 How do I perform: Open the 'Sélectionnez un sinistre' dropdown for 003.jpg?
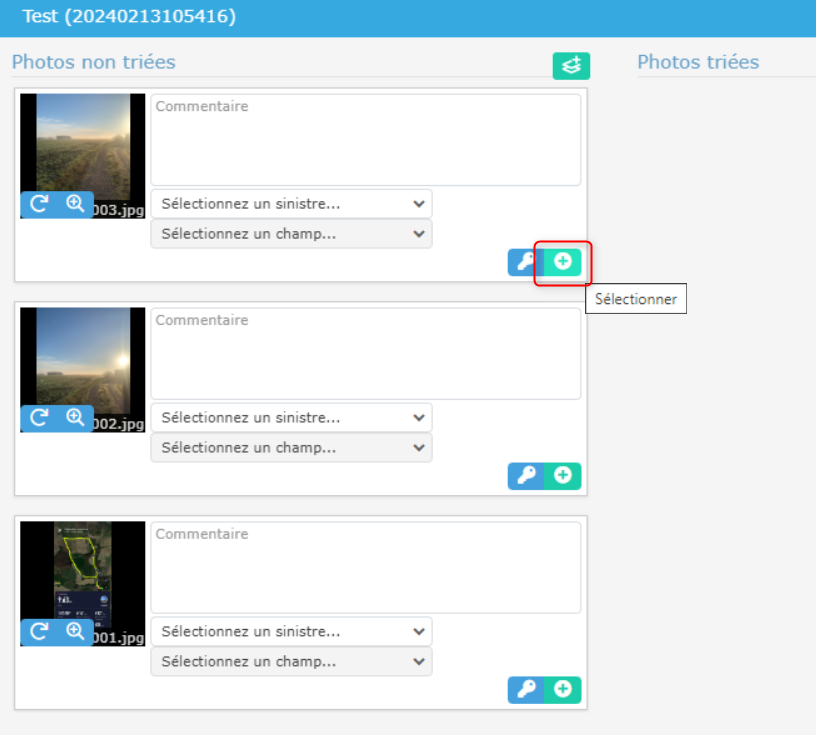click(291, 204)
